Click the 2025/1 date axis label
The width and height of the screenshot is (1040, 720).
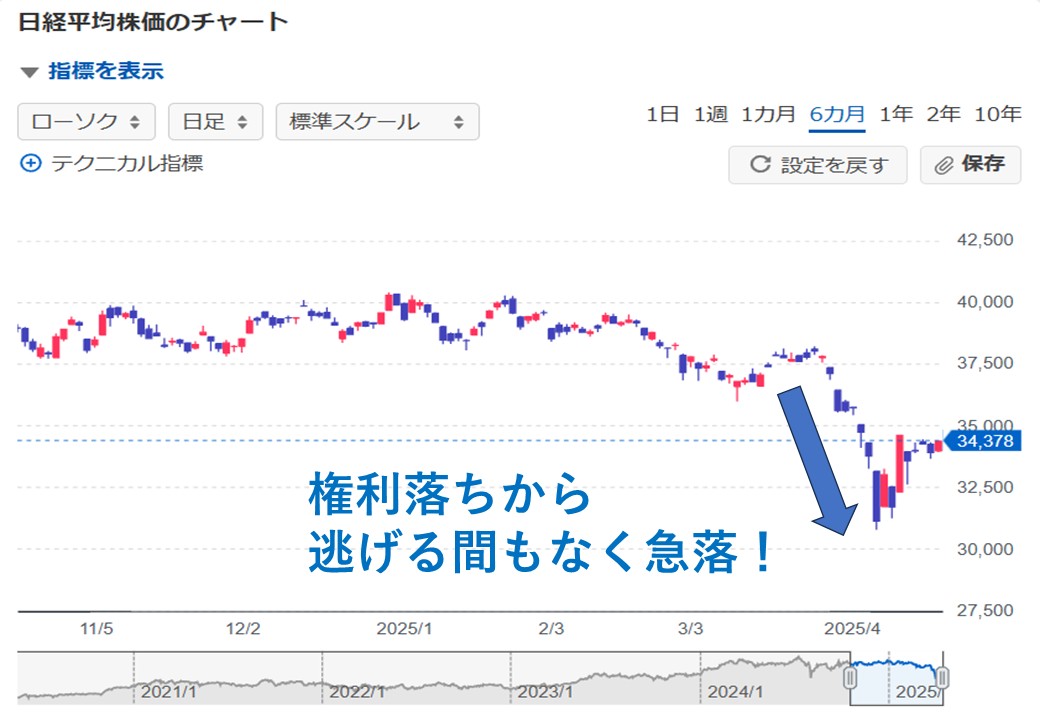404,629
